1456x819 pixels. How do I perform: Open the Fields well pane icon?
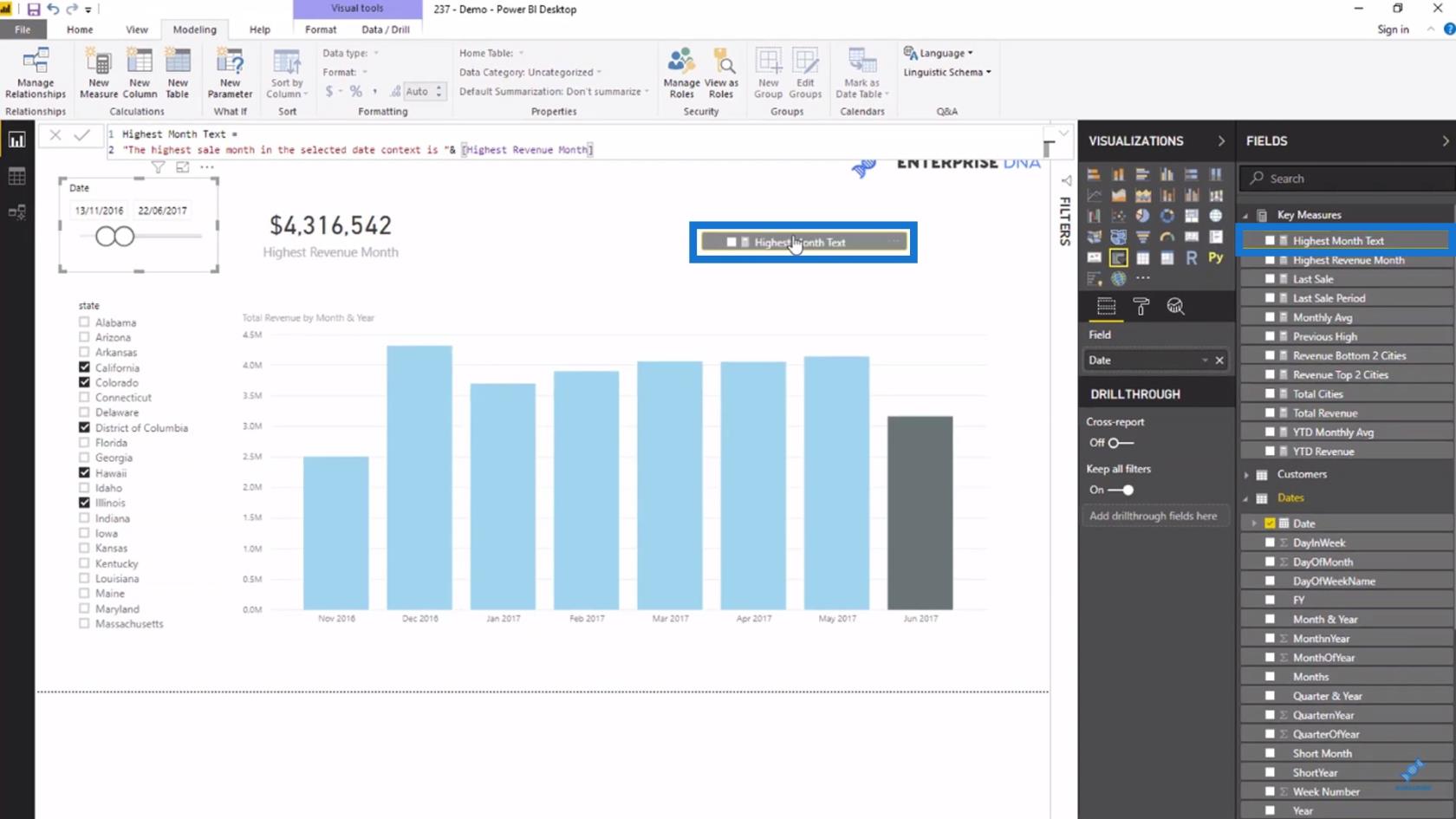[1106, 306]
